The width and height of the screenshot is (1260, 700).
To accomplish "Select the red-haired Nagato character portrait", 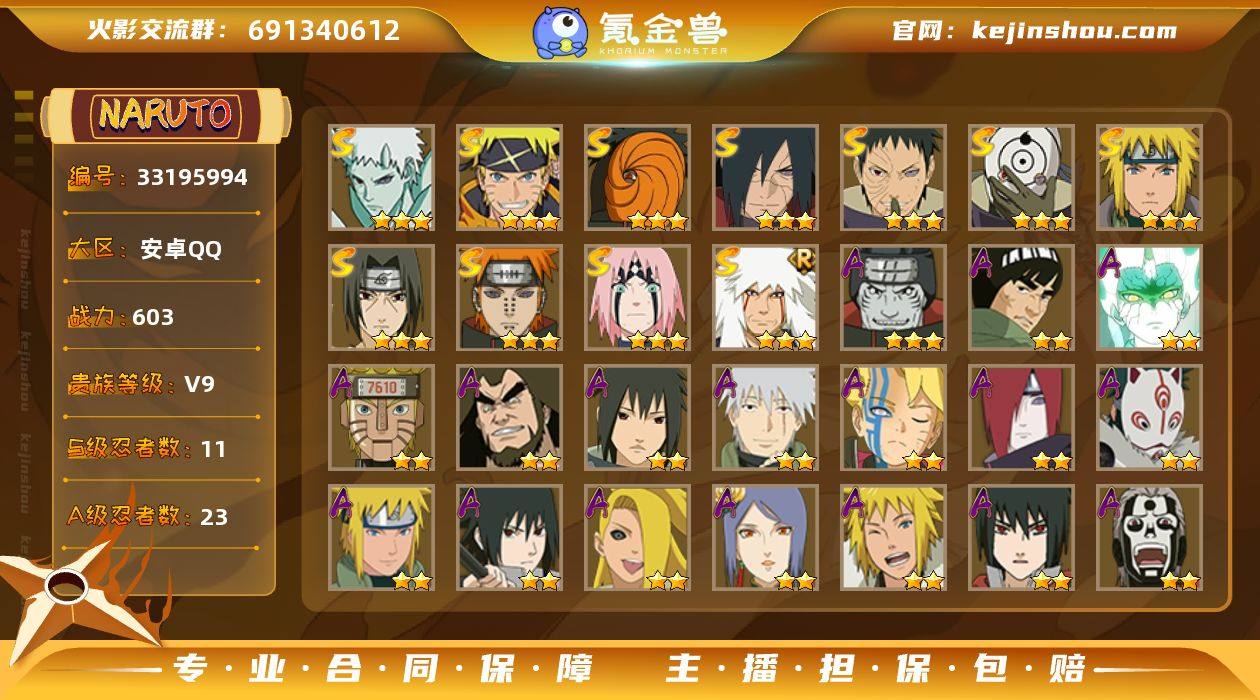I will [1021, 417].
